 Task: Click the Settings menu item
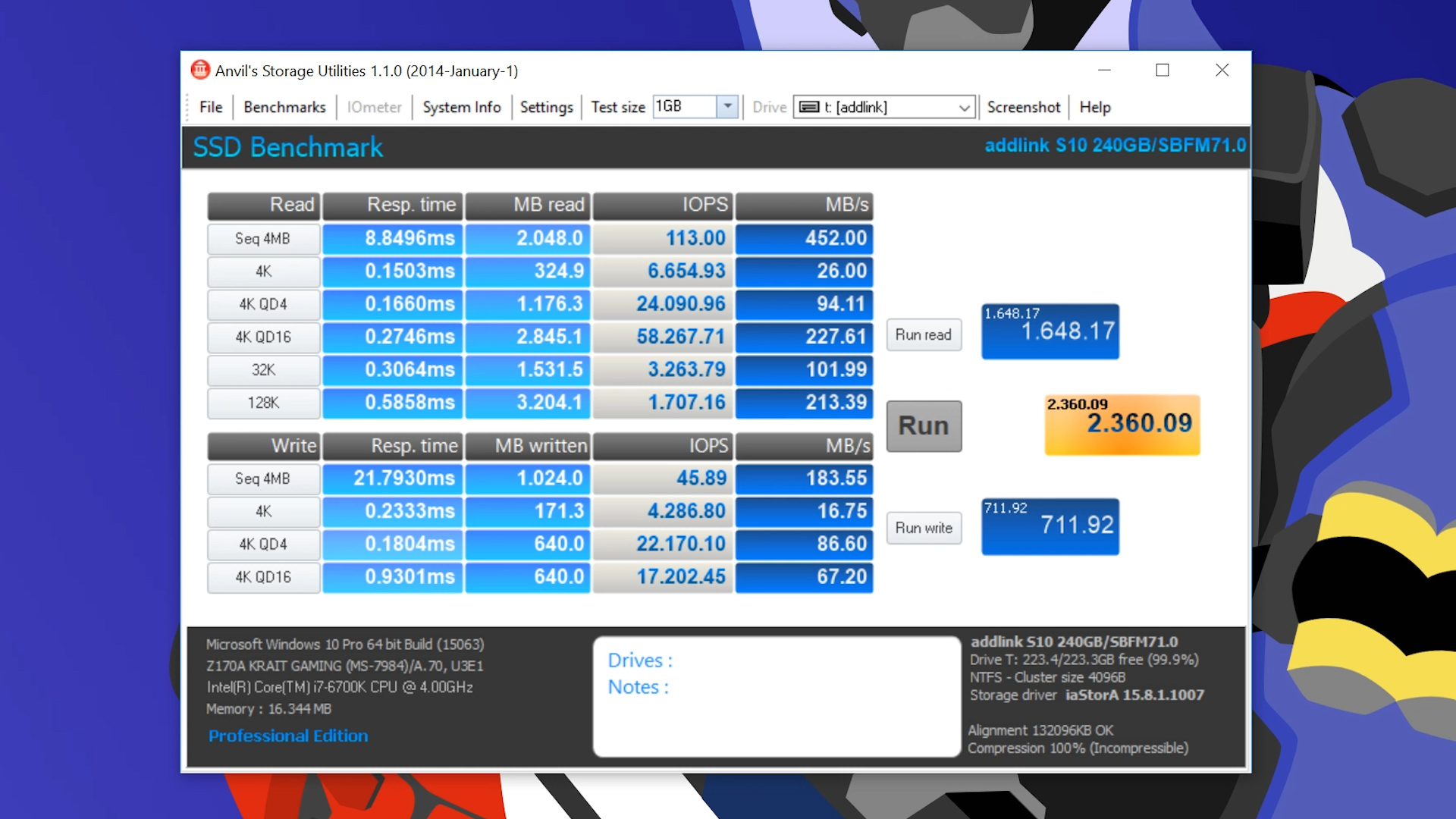click(x=546, y=106)
